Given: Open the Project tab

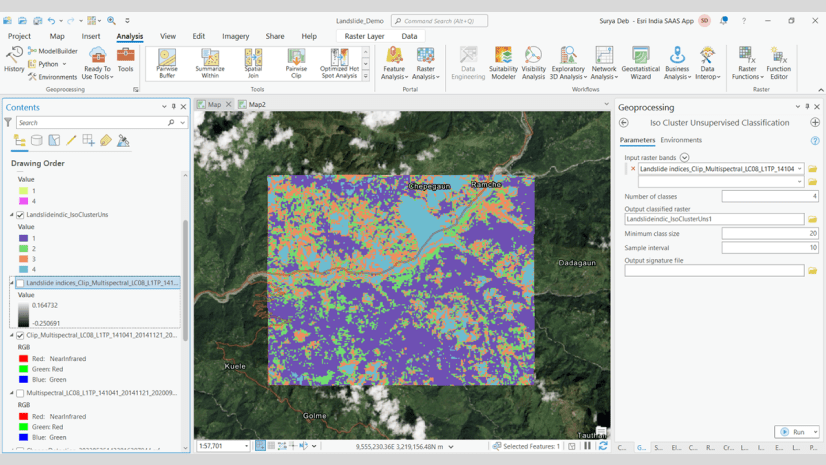Looking at the screenshot, I should click(x=19, y=36).
